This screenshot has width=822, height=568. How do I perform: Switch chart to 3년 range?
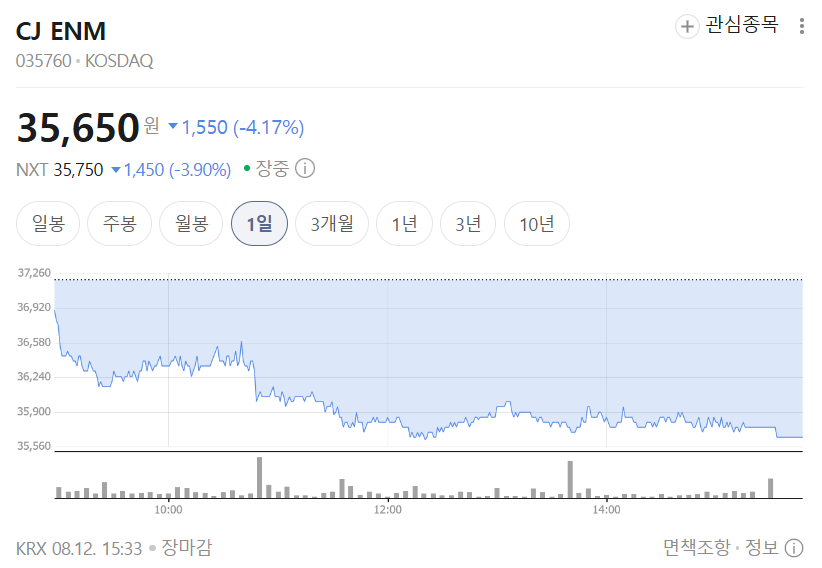(x=468, y=224)
